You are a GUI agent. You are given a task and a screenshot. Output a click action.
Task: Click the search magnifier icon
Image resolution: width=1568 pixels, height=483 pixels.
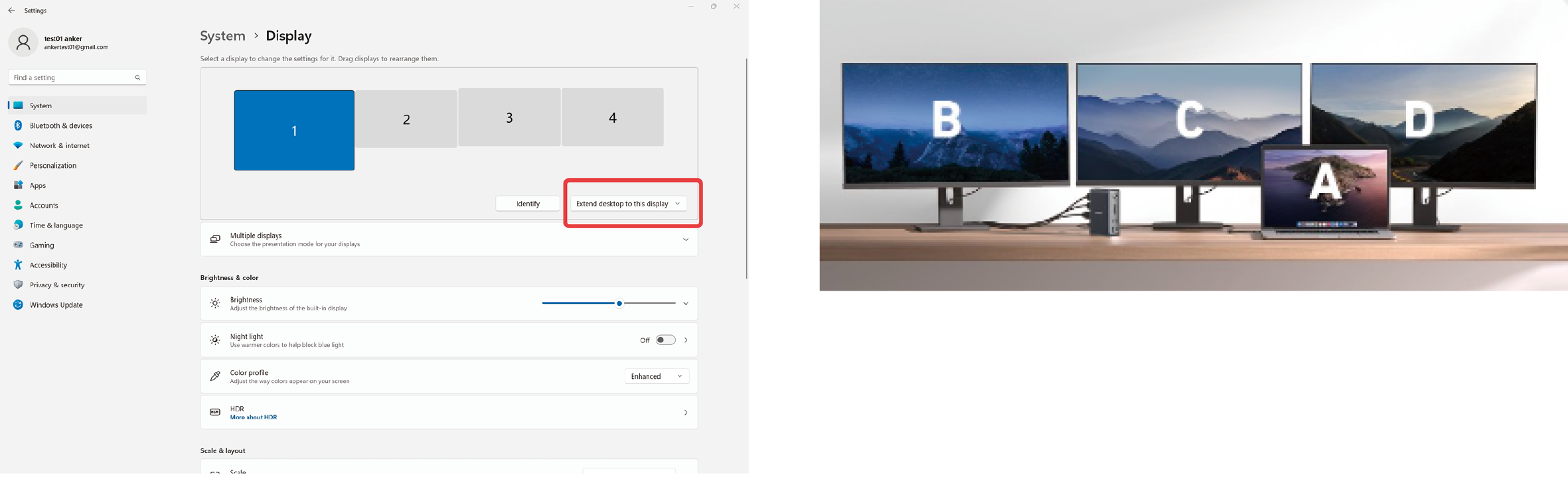(x=137, y=78)
